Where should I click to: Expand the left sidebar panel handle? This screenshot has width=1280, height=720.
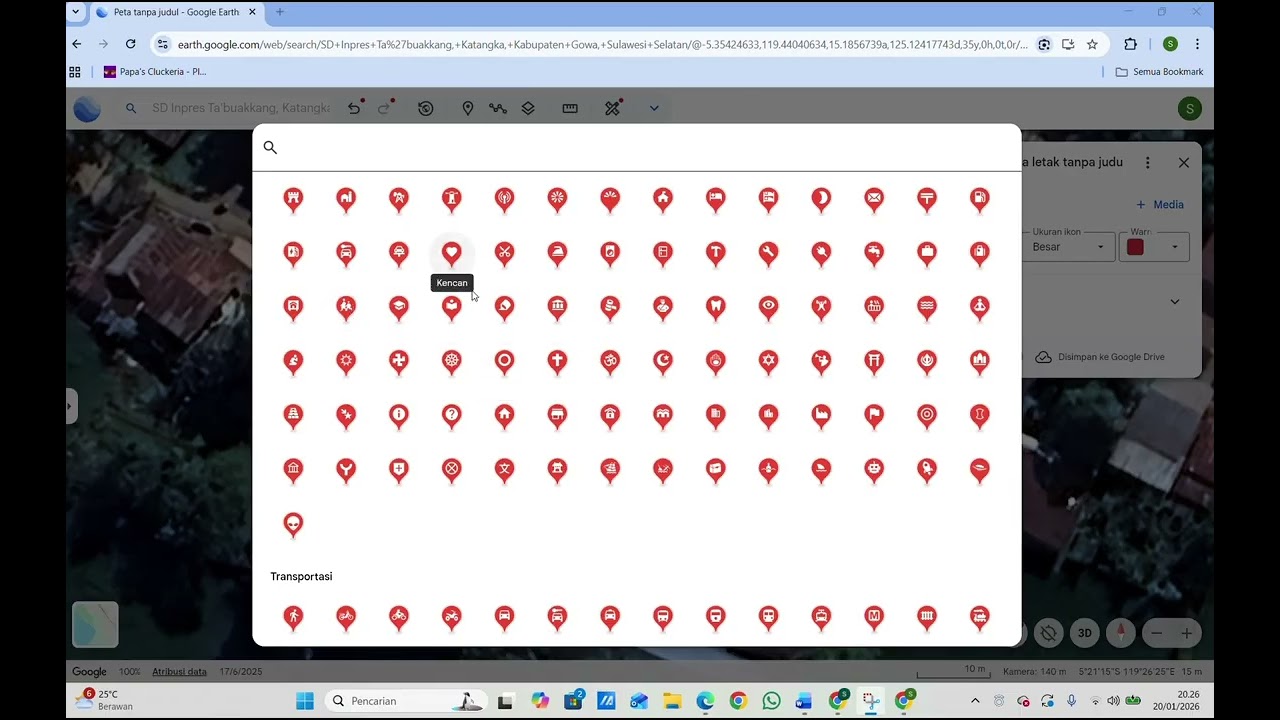point(71,406)
